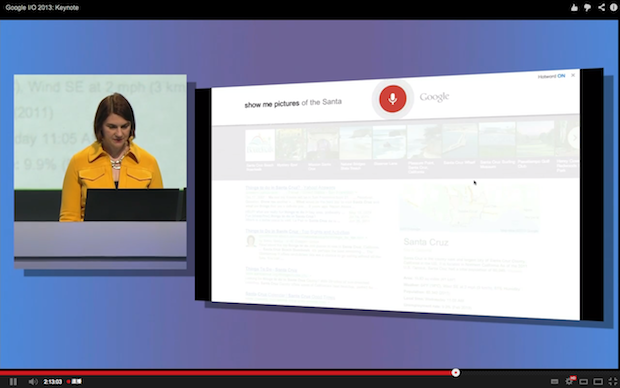Enter fullscreen mode
Screen dimensions: 620x388
tap(612, 381)
